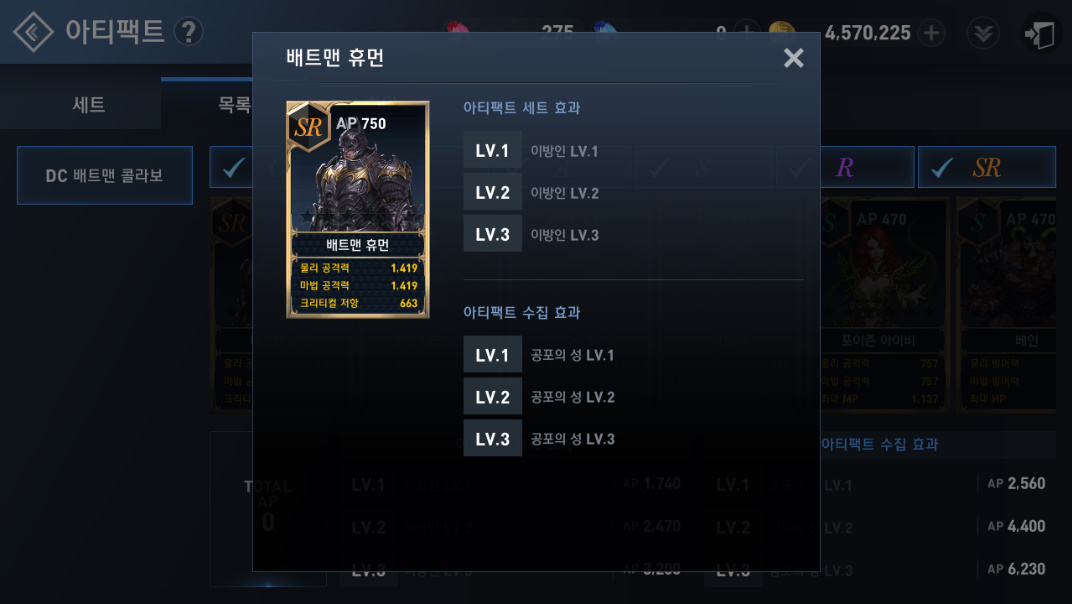This screenshot has width=1072, height=604.
Task: Go back using the diamond arrow icon
Action: [x=33, y=31]
